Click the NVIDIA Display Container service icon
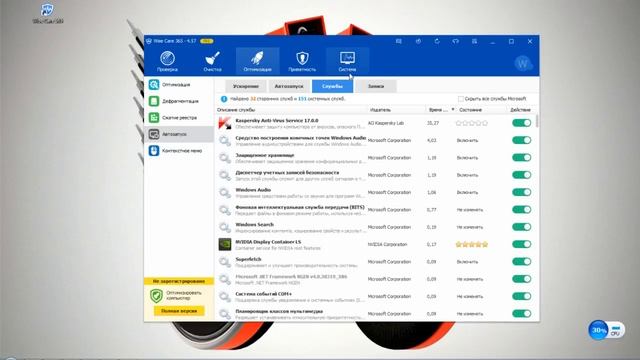 (225, 244)
